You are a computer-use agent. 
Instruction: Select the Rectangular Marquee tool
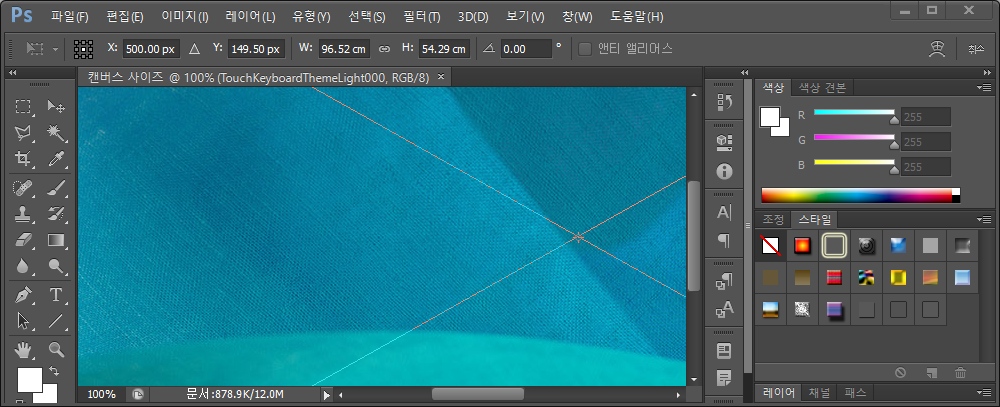[24, 107]
